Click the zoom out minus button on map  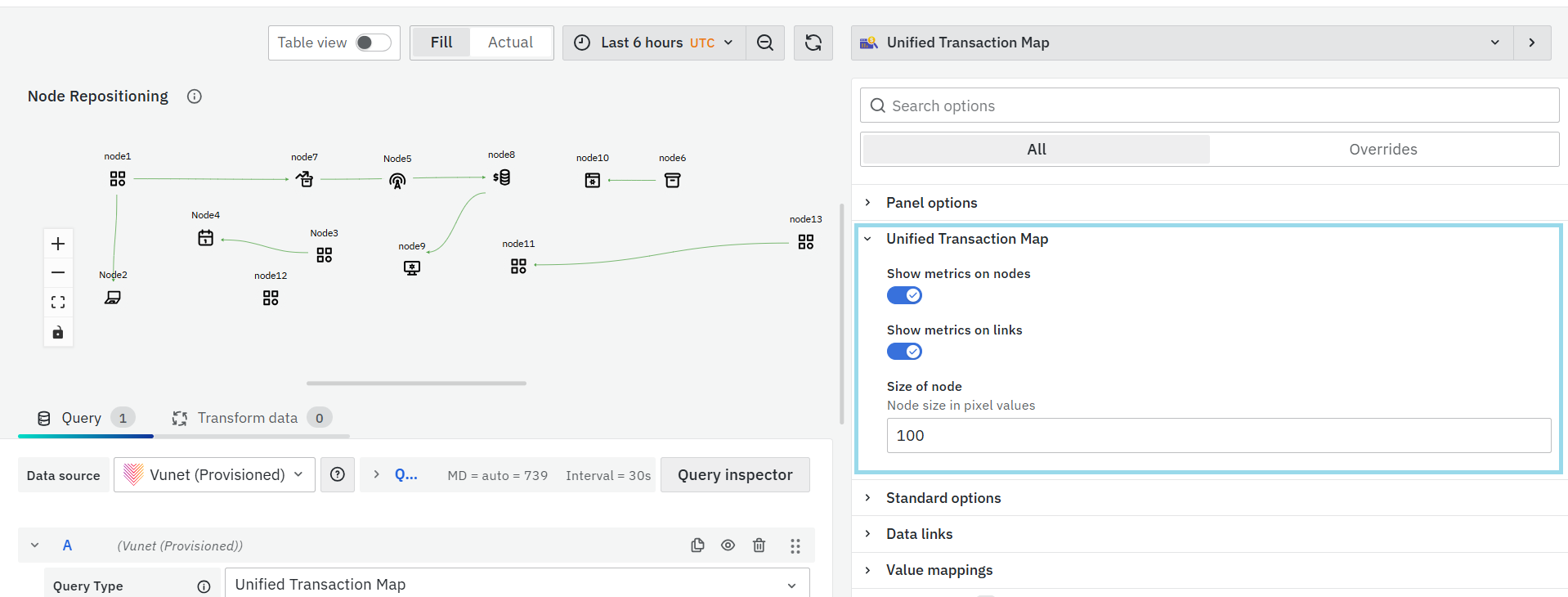[x=58, y=273]
